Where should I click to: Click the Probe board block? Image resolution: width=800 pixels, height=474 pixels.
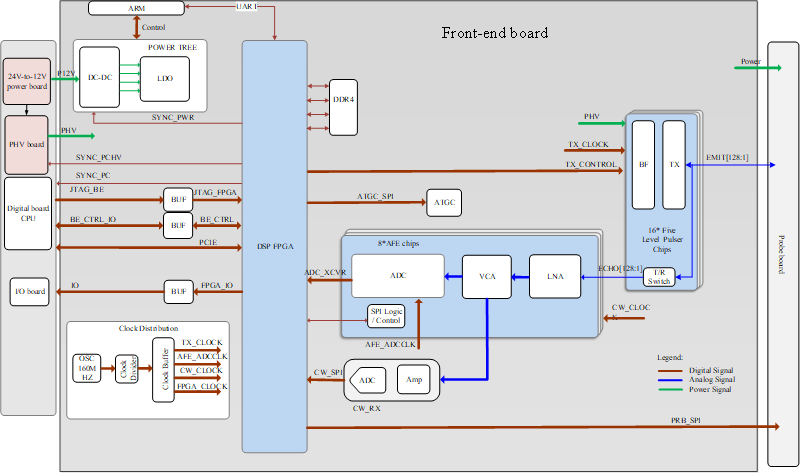783,254
